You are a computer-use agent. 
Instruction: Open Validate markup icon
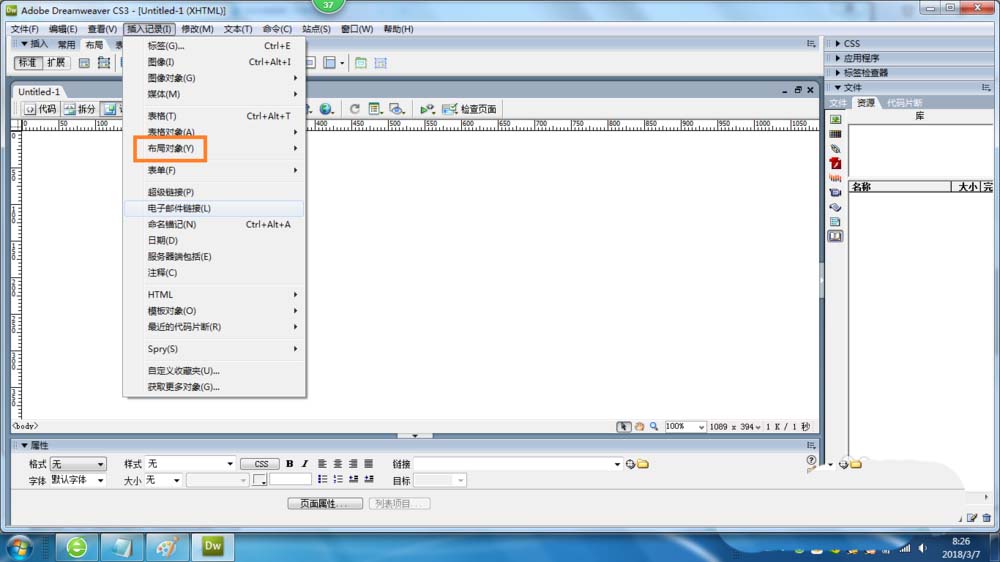427,109
